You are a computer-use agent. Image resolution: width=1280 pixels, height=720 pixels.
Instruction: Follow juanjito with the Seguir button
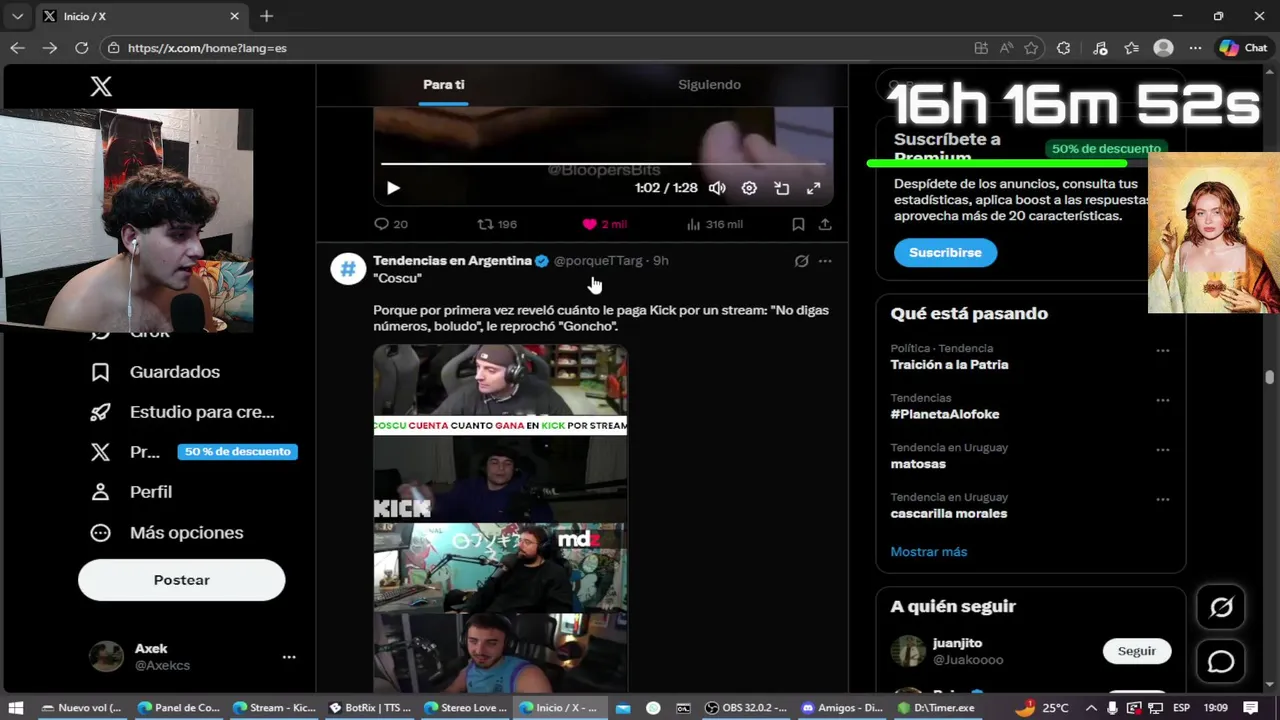pos(1137,651)
